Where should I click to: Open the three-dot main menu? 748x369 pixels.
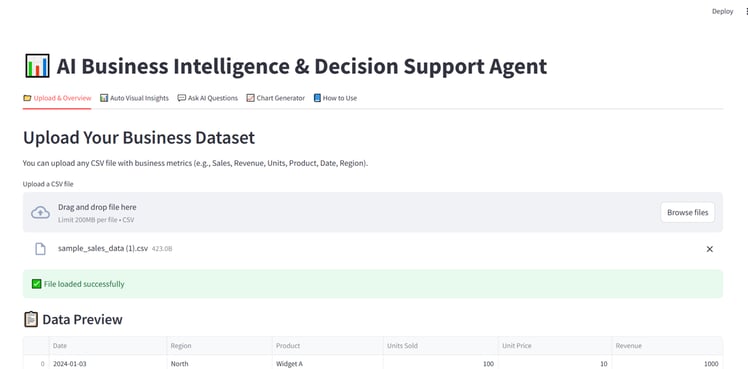[746, 11]
